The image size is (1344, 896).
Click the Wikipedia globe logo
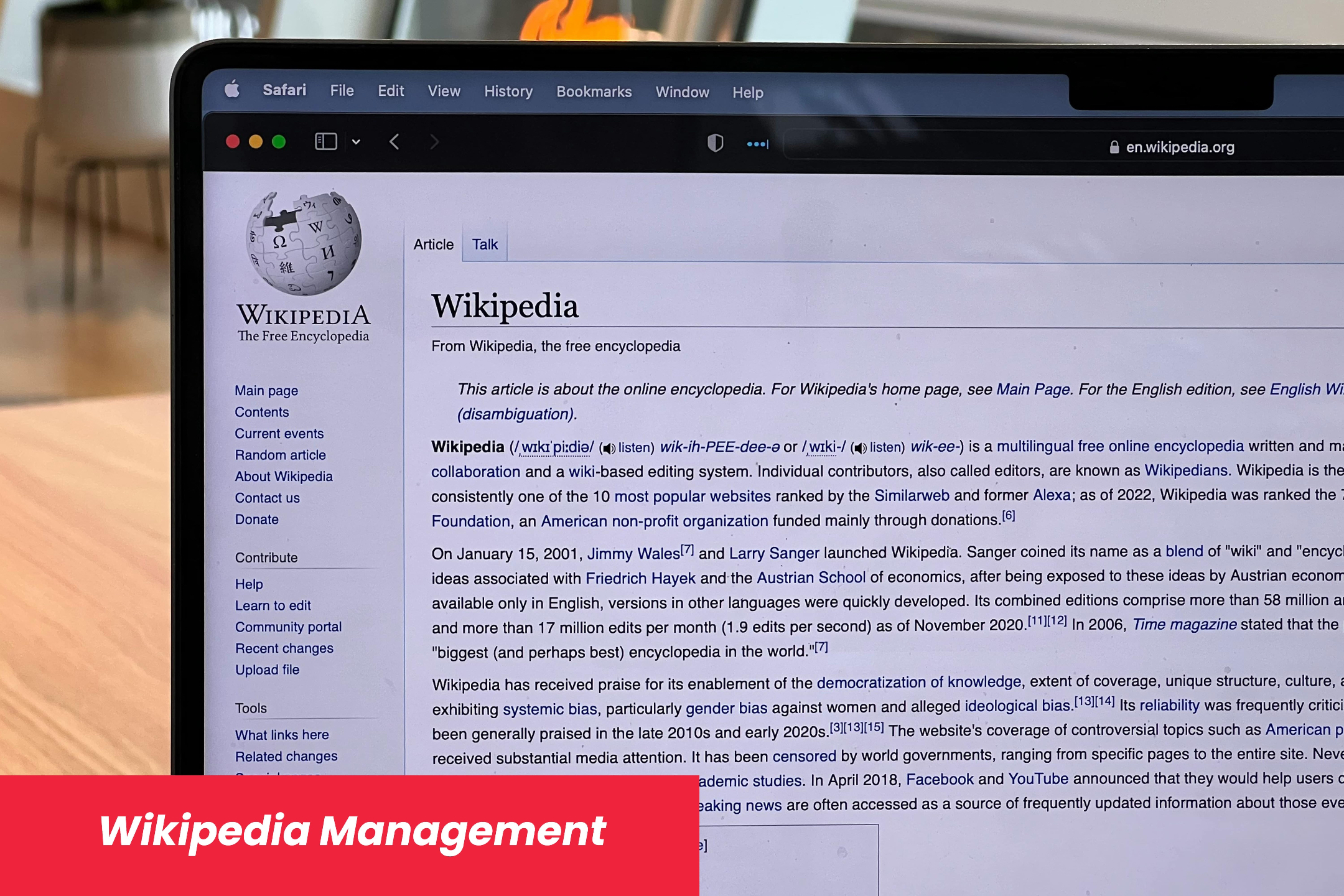303,243
